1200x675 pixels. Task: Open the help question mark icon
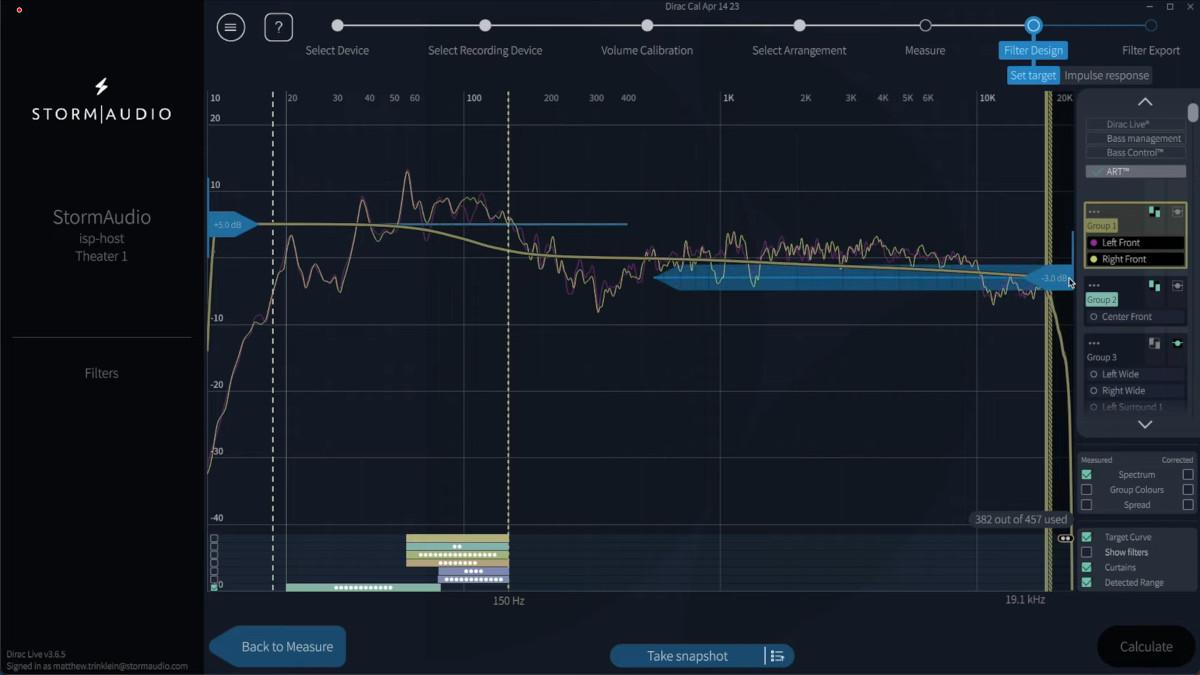tap(278, 27)
